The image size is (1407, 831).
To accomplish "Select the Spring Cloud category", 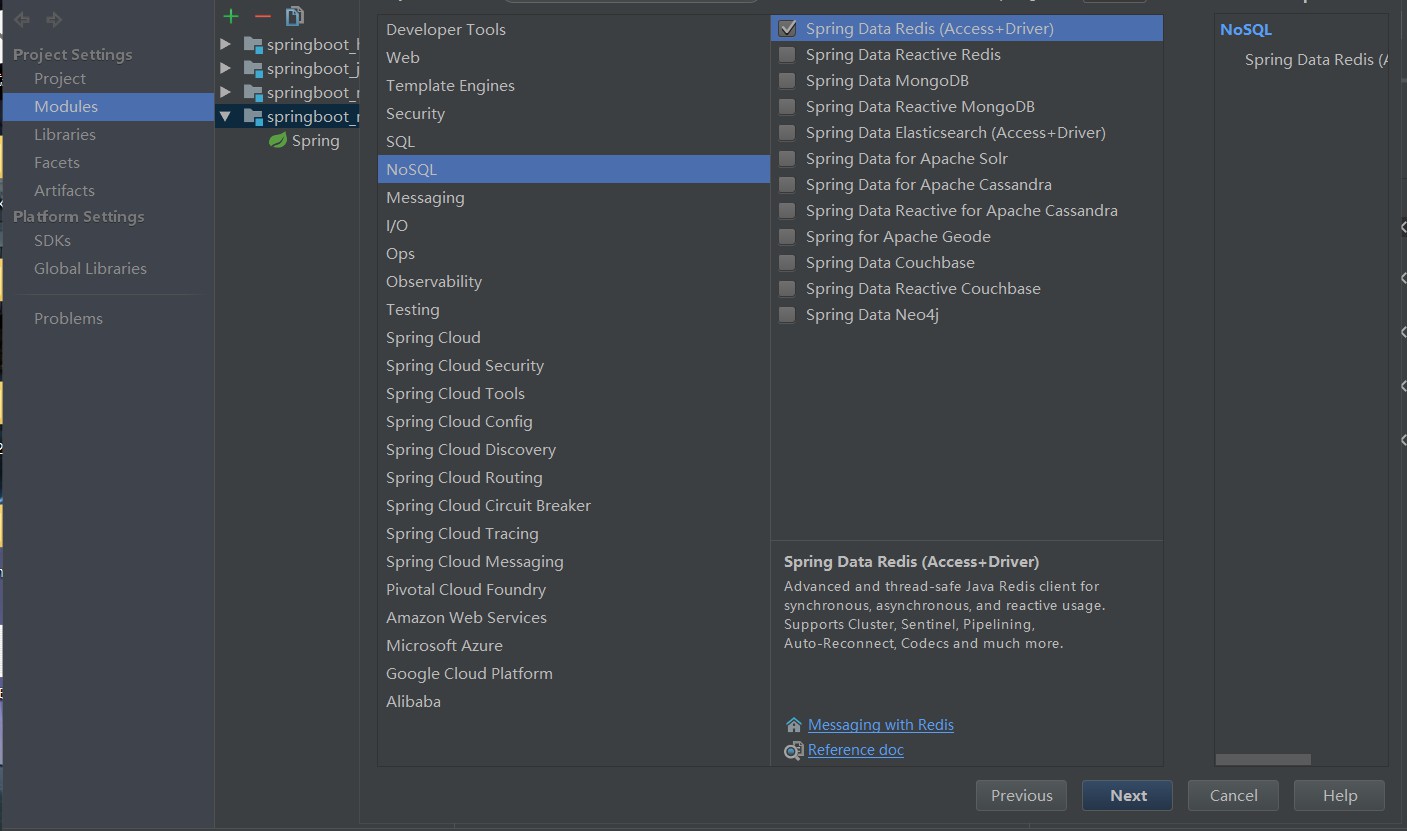I will point(574,338).
